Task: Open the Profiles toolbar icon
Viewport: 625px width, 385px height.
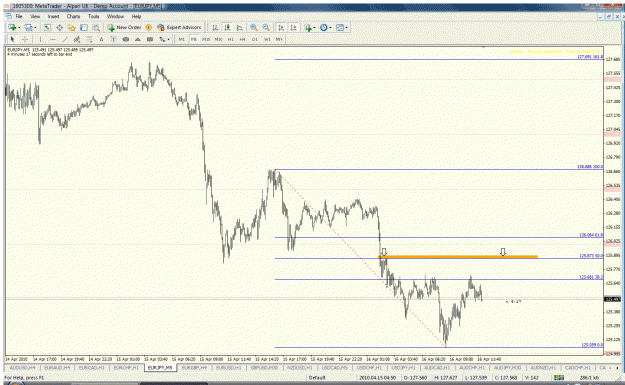Action: [28, 28]
